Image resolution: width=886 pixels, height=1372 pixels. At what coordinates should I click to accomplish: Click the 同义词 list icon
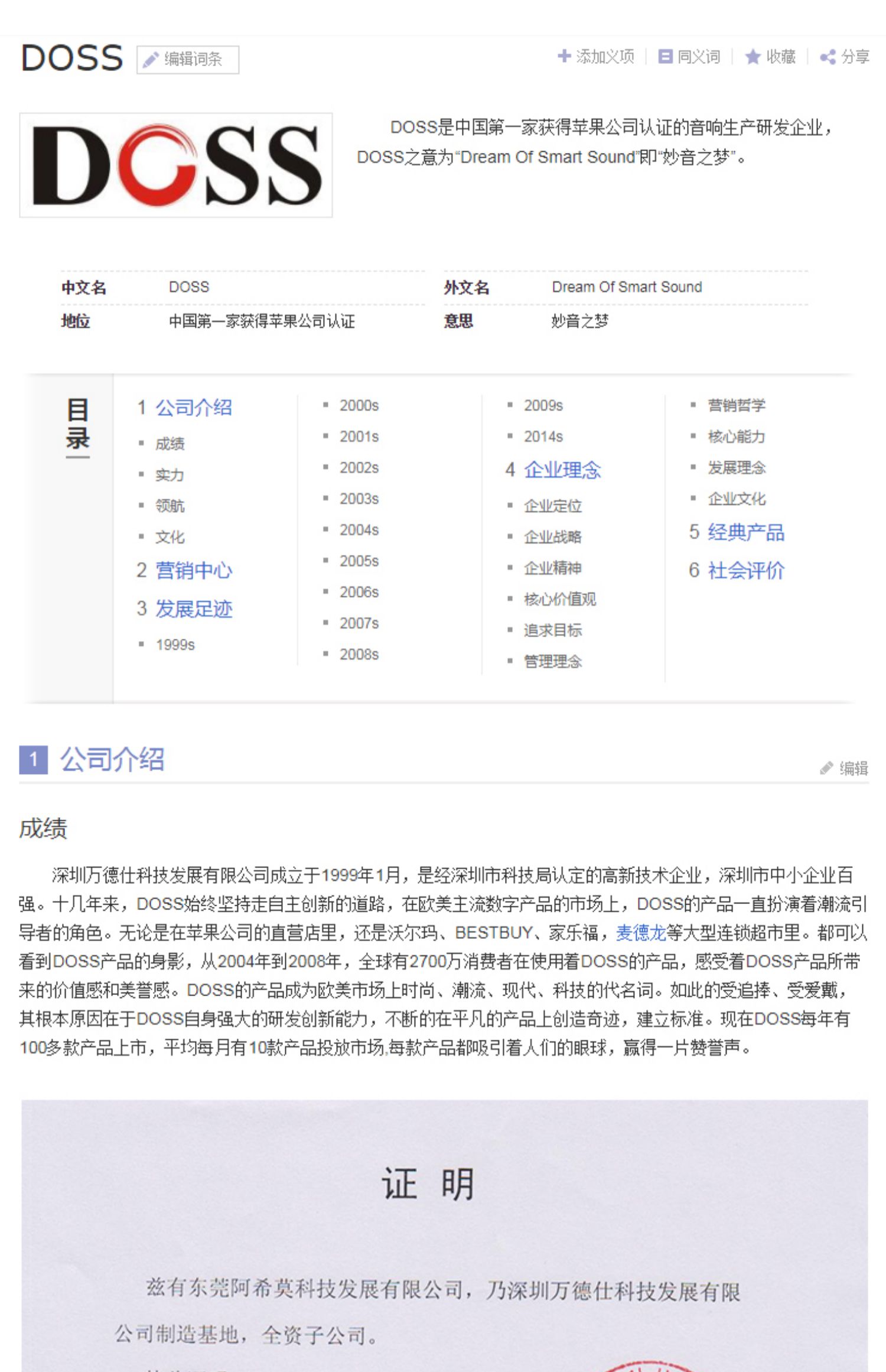tap(665, 56)
